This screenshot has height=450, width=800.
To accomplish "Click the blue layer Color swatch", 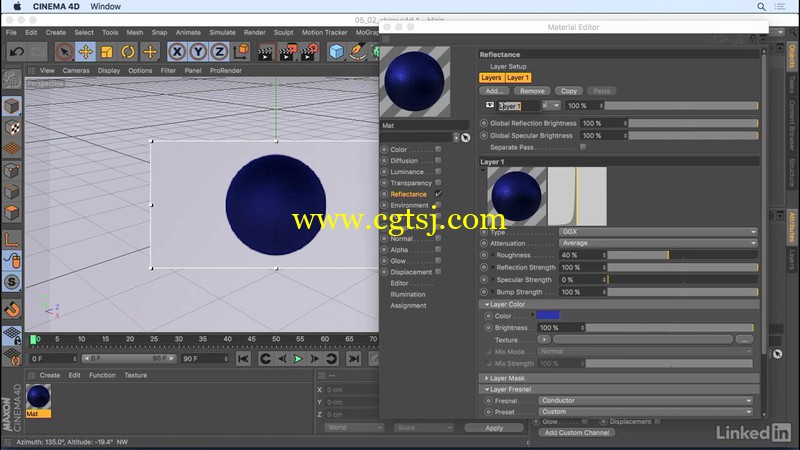I will click(548, 315).
